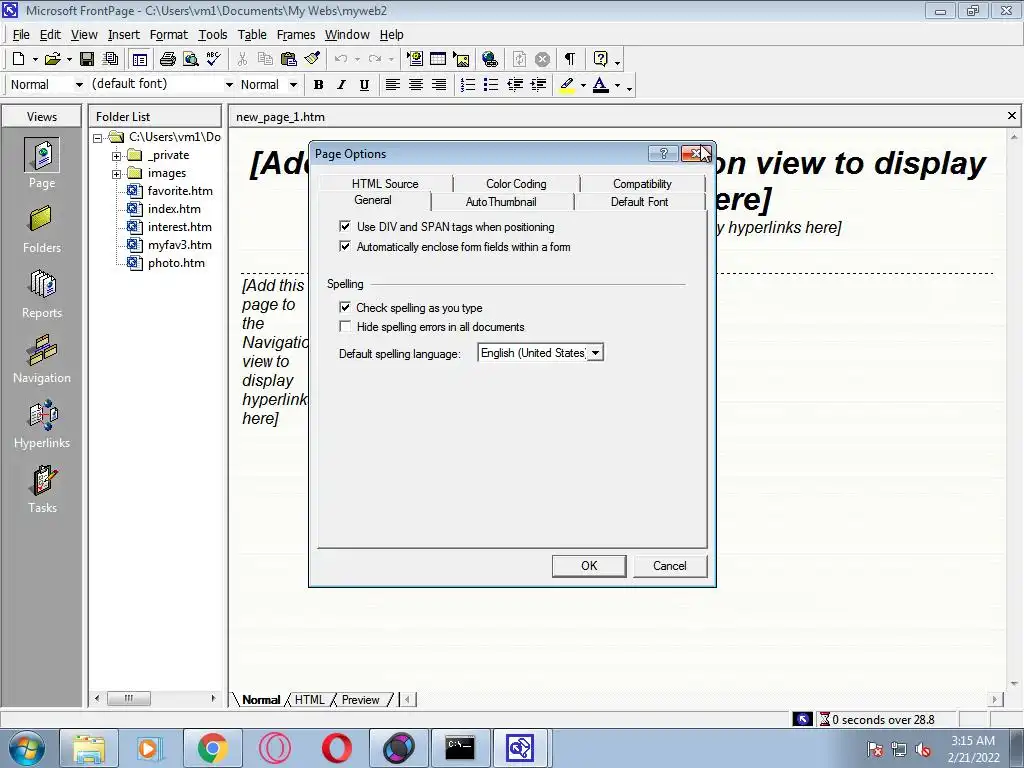Click OK in Page Options dialog
The width and height of the screenshot is (1024, 768).
[x=589, y=566]
